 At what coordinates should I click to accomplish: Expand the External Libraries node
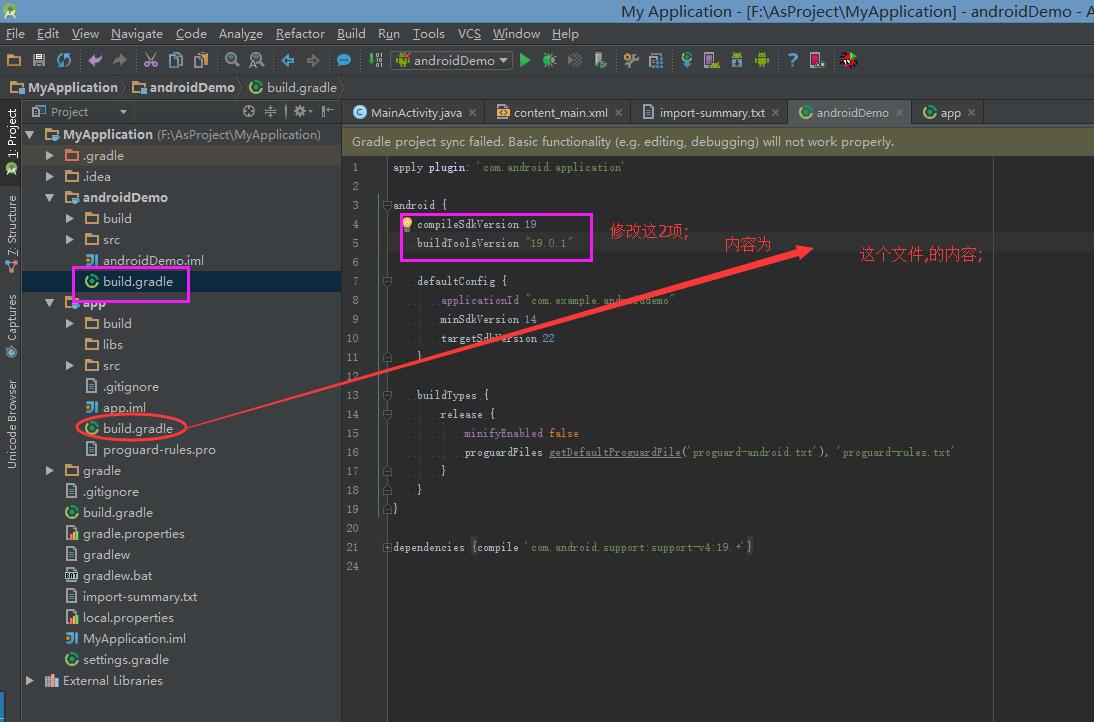click(x=30, y=680)
